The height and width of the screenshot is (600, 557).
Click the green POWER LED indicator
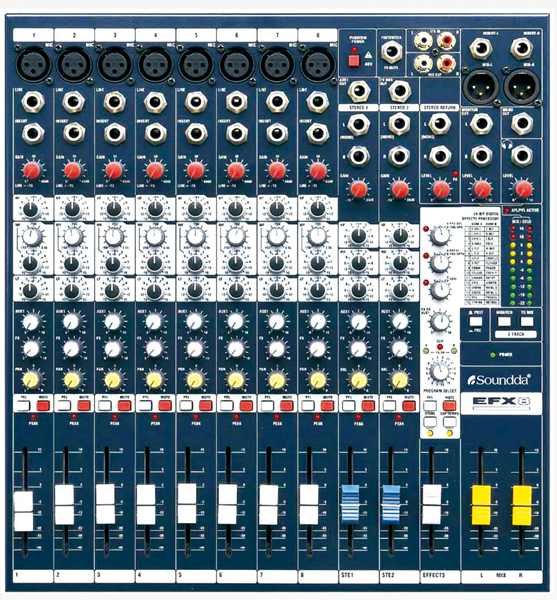493,355
